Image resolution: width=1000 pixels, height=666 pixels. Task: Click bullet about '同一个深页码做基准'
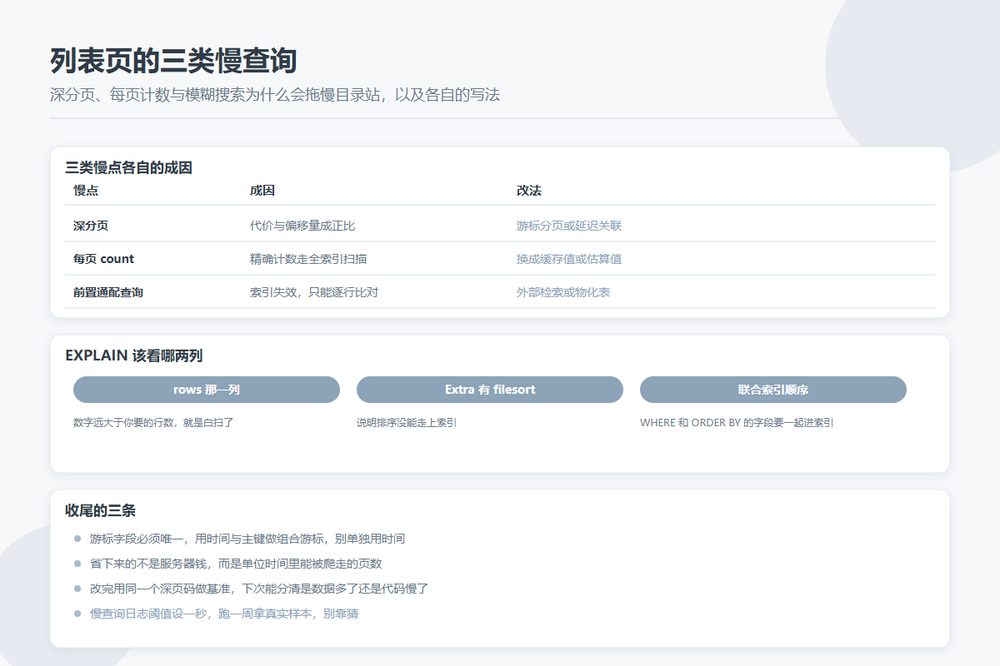[x=259, y=588]
